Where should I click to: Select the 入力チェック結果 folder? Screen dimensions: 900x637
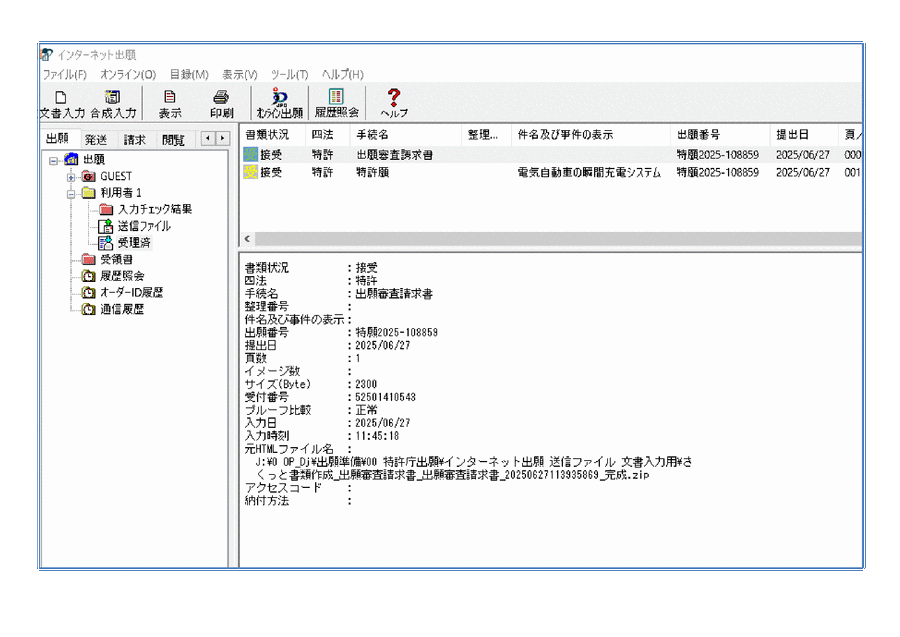(x=154, y=210)
